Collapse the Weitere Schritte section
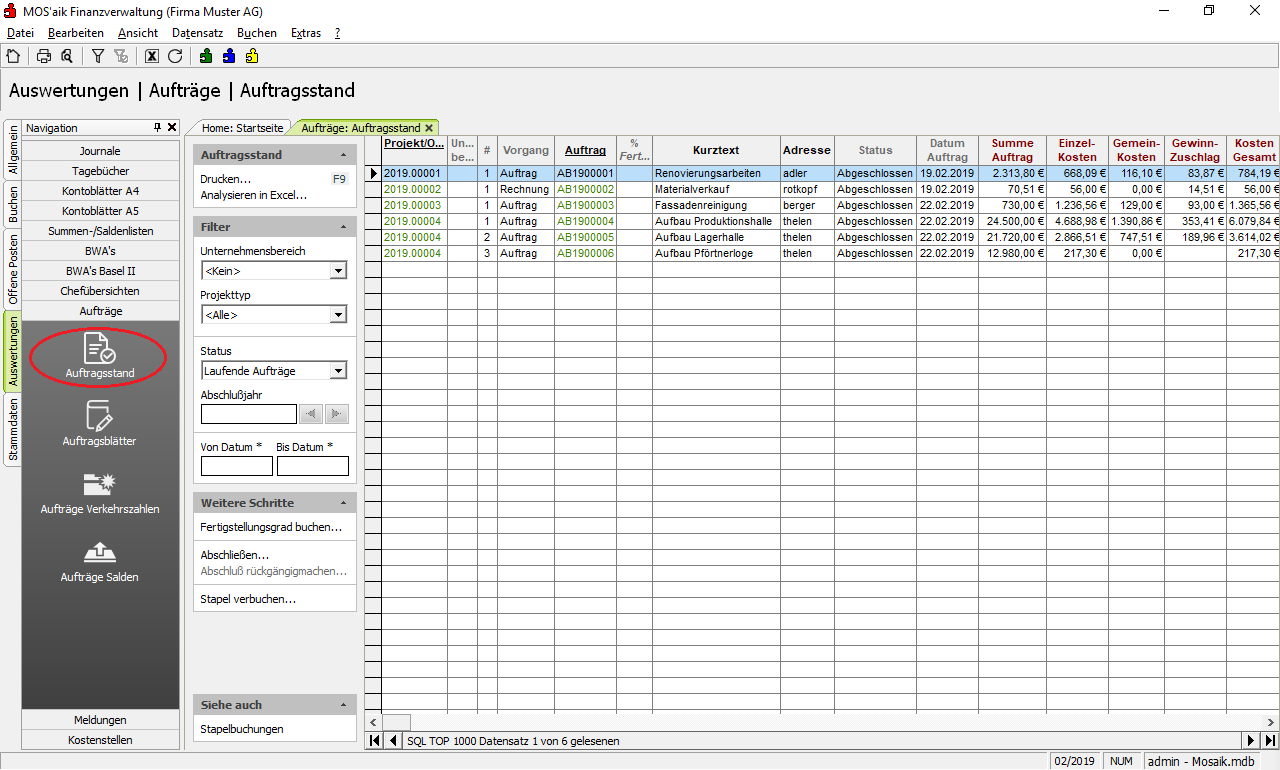This screenshot has height=770, width=1280. [x=343, y=503]
